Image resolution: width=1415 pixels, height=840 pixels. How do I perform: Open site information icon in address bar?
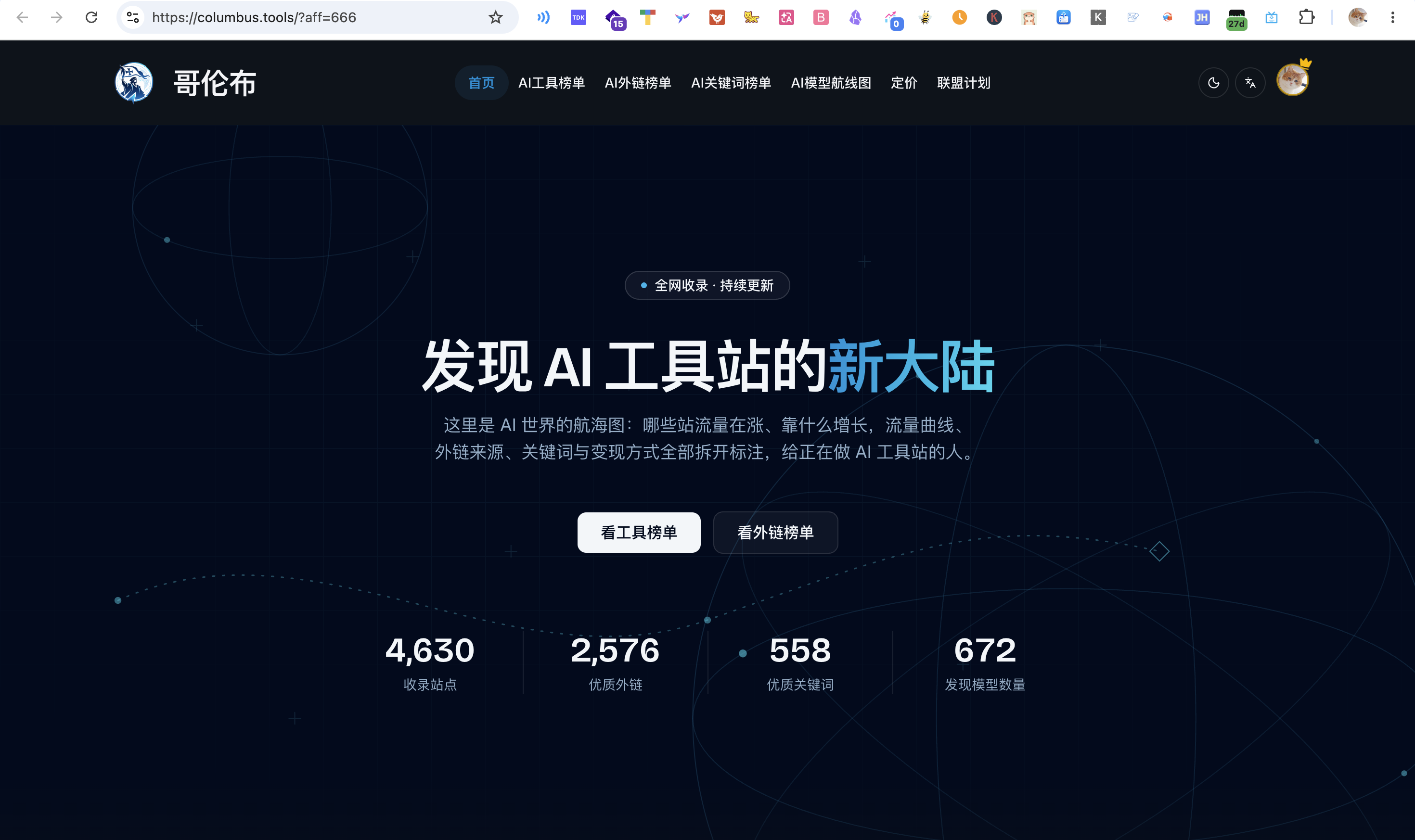click(133, 17)
